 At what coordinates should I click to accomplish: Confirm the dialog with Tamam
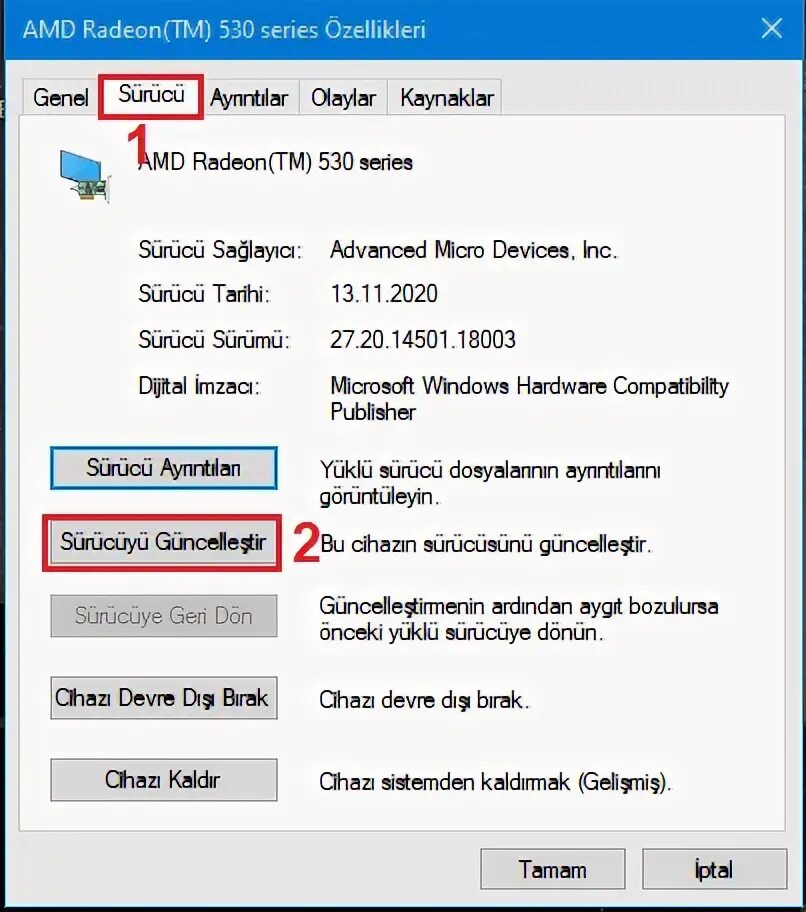coord(552,870)
